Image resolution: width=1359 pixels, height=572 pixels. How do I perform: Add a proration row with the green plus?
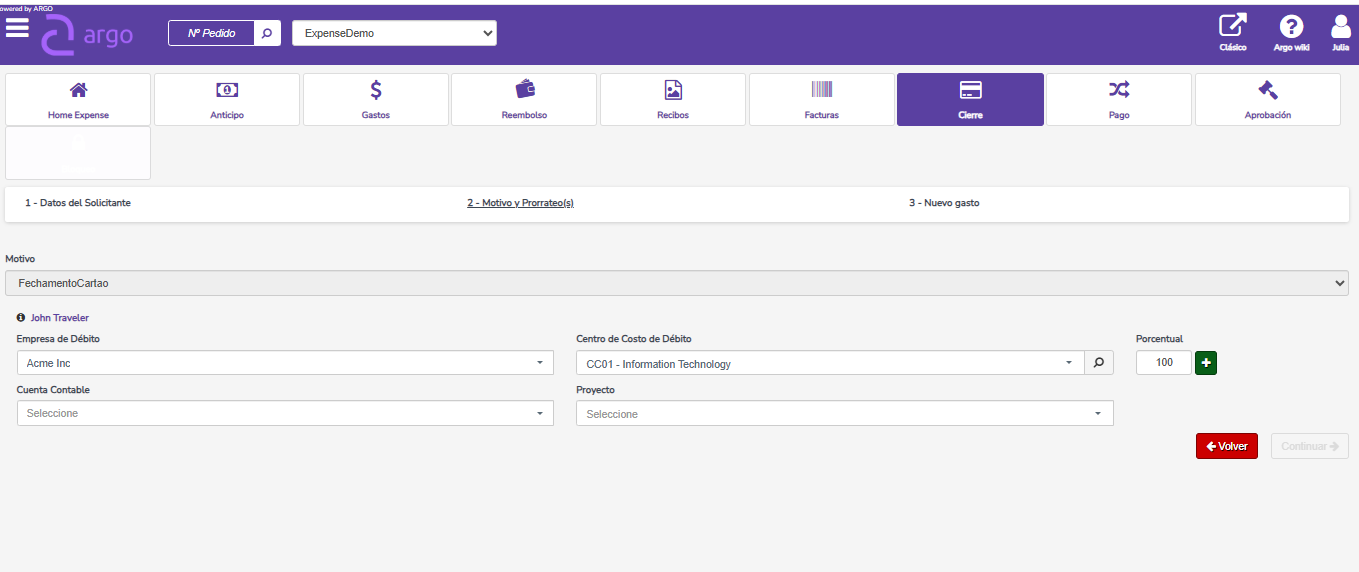(1206, 363)
